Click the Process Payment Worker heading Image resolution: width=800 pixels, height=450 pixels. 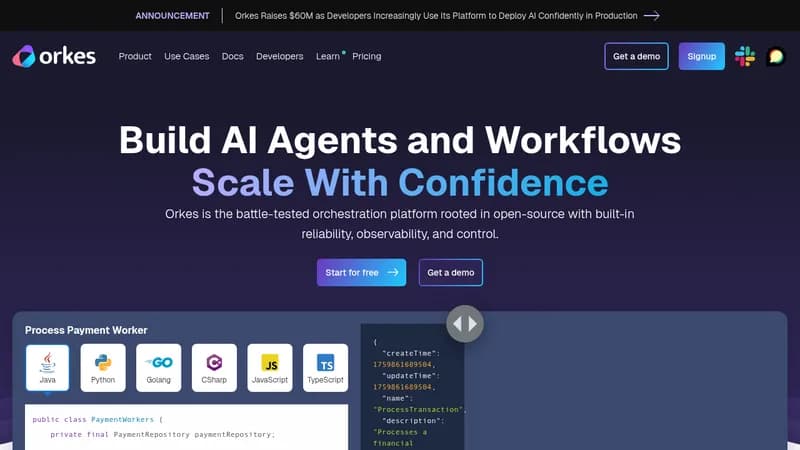point(86,330)
